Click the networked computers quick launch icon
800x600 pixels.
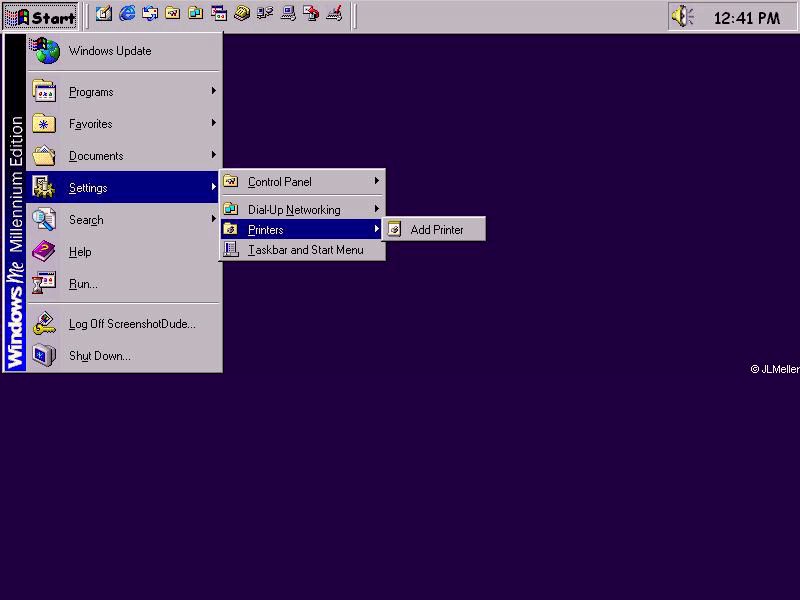coord(265,14)
